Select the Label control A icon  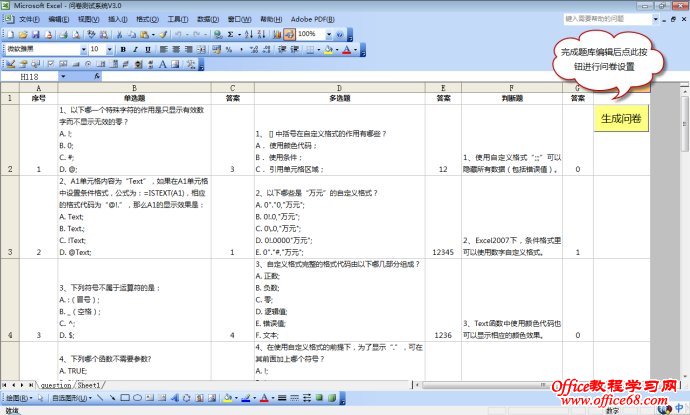[162, 64]
